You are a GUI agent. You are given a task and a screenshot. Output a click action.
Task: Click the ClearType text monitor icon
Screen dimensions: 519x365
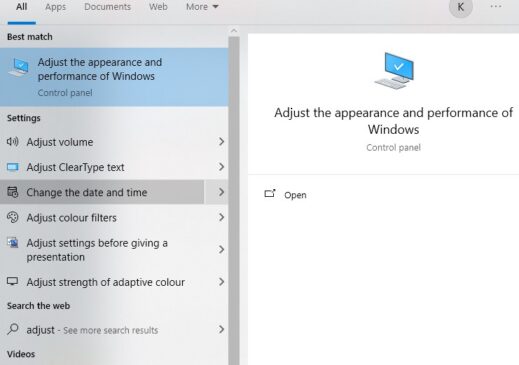click(13, 167)
